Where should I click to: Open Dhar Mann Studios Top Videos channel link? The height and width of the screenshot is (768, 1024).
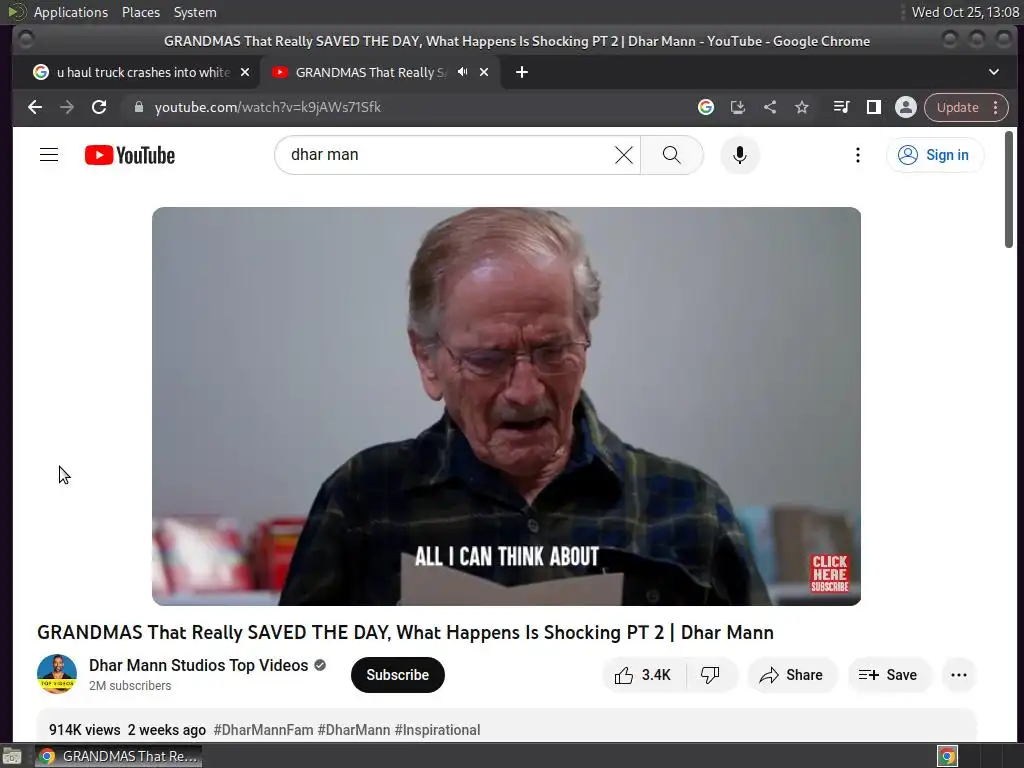tap(199, 665)
